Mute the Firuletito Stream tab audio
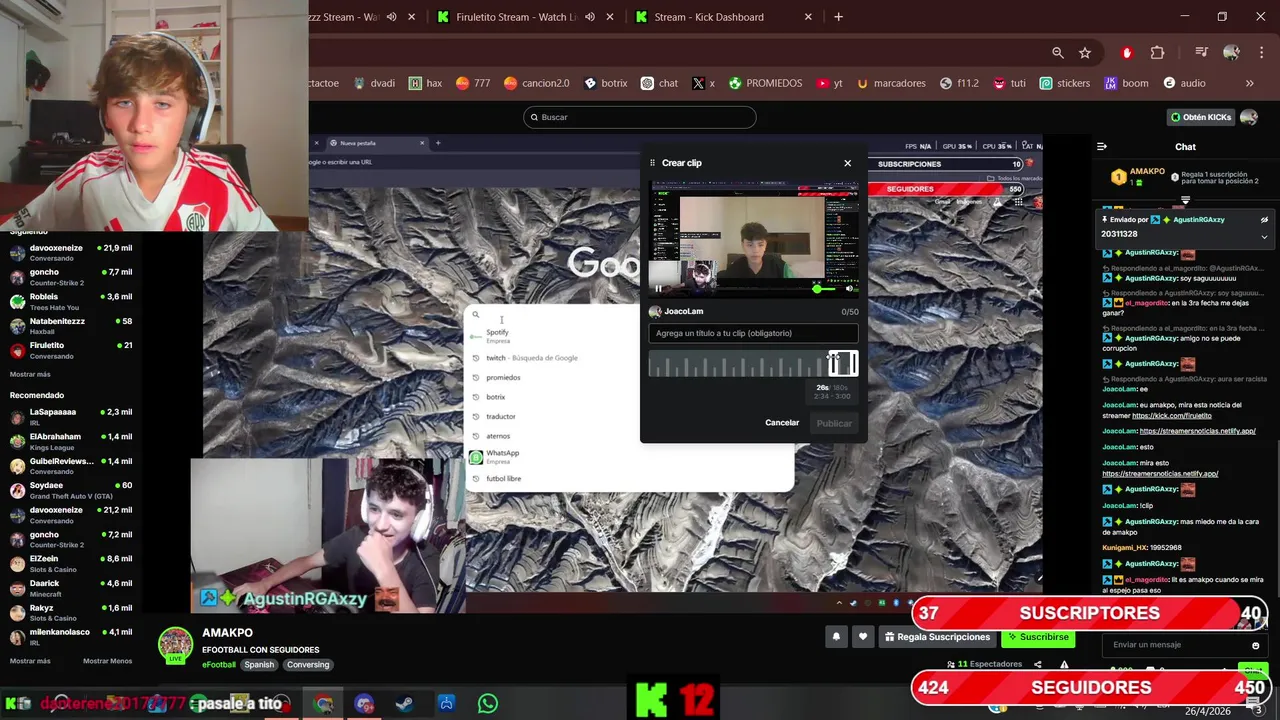 589,17
